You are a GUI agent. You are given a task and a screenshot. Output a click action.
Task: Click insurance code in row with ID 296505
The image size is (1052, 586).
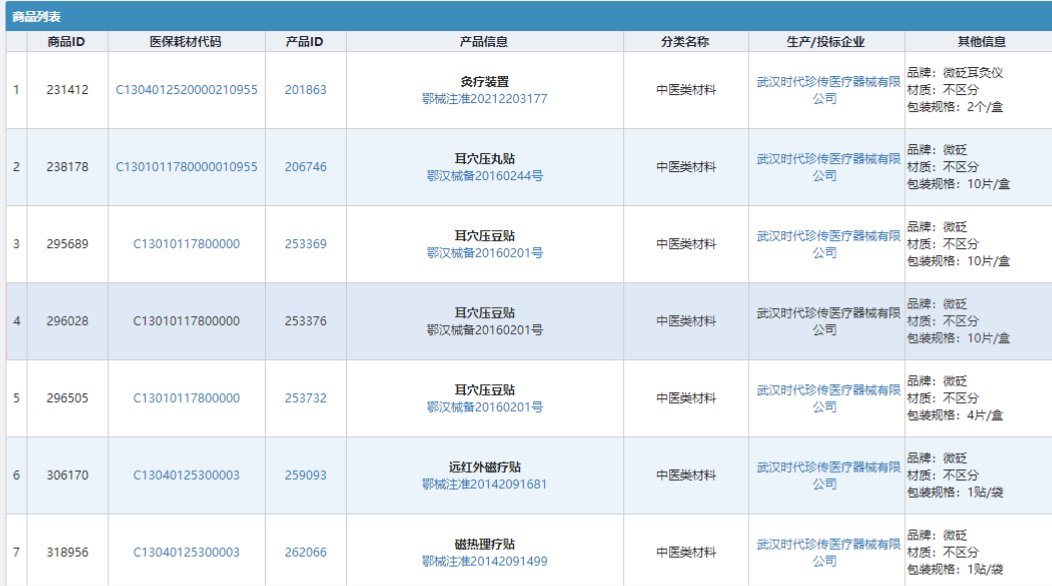coord(187,399)
